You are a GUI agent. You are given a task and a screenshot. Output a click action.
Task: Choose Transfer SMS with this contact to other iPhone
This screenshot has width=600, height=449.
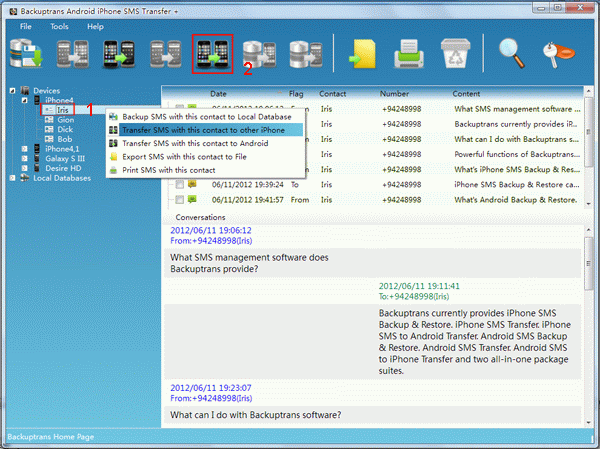[x=205, y=130]
